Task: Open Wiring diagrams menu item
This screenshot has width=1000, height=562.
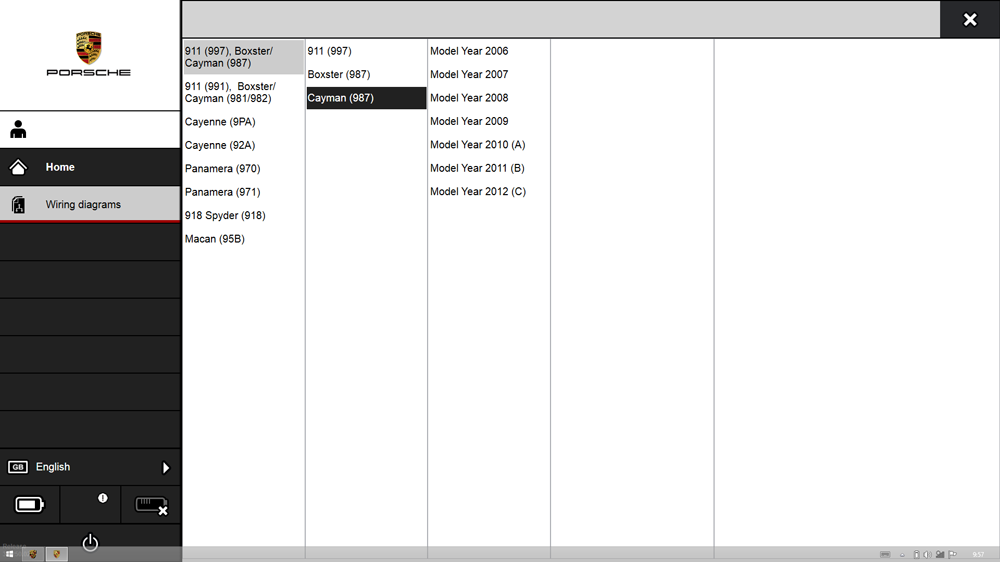Action: 90,204
